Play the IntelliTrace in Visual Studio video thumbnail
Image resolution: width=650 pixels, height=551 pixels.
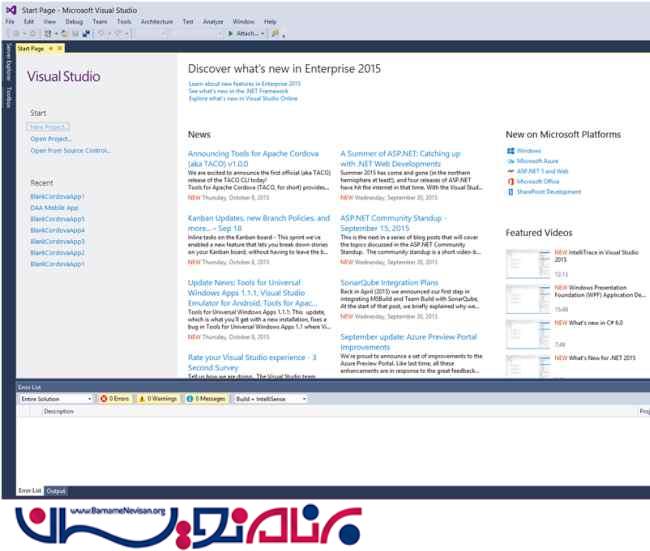[528, 264]
